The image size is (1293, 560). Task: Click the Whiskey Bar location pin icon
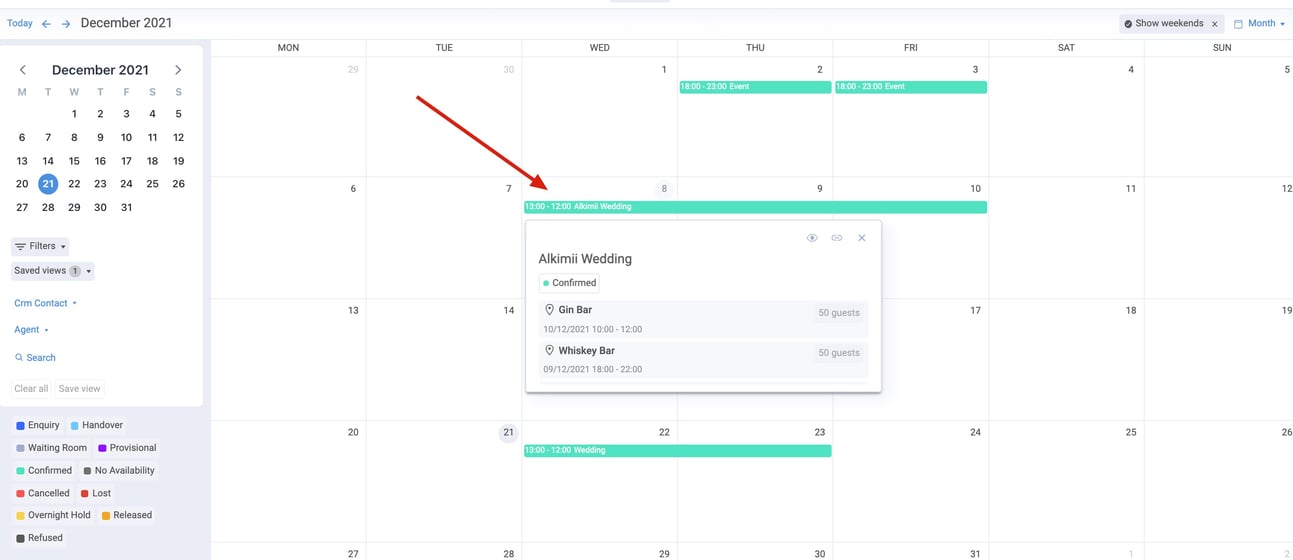tap(549, 351)
